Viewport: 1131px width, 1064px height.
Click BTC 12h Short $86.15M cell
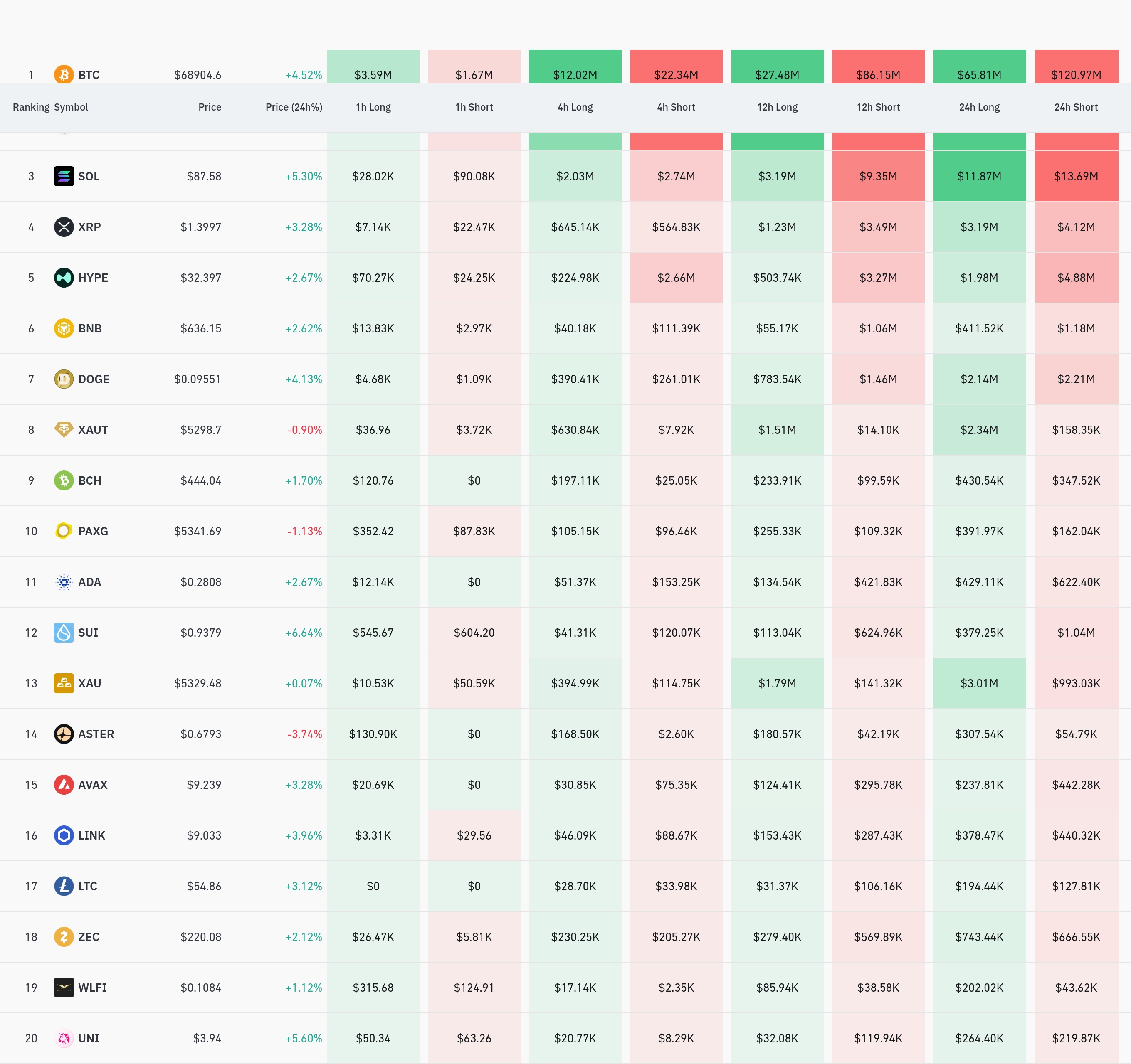point(878,74)
